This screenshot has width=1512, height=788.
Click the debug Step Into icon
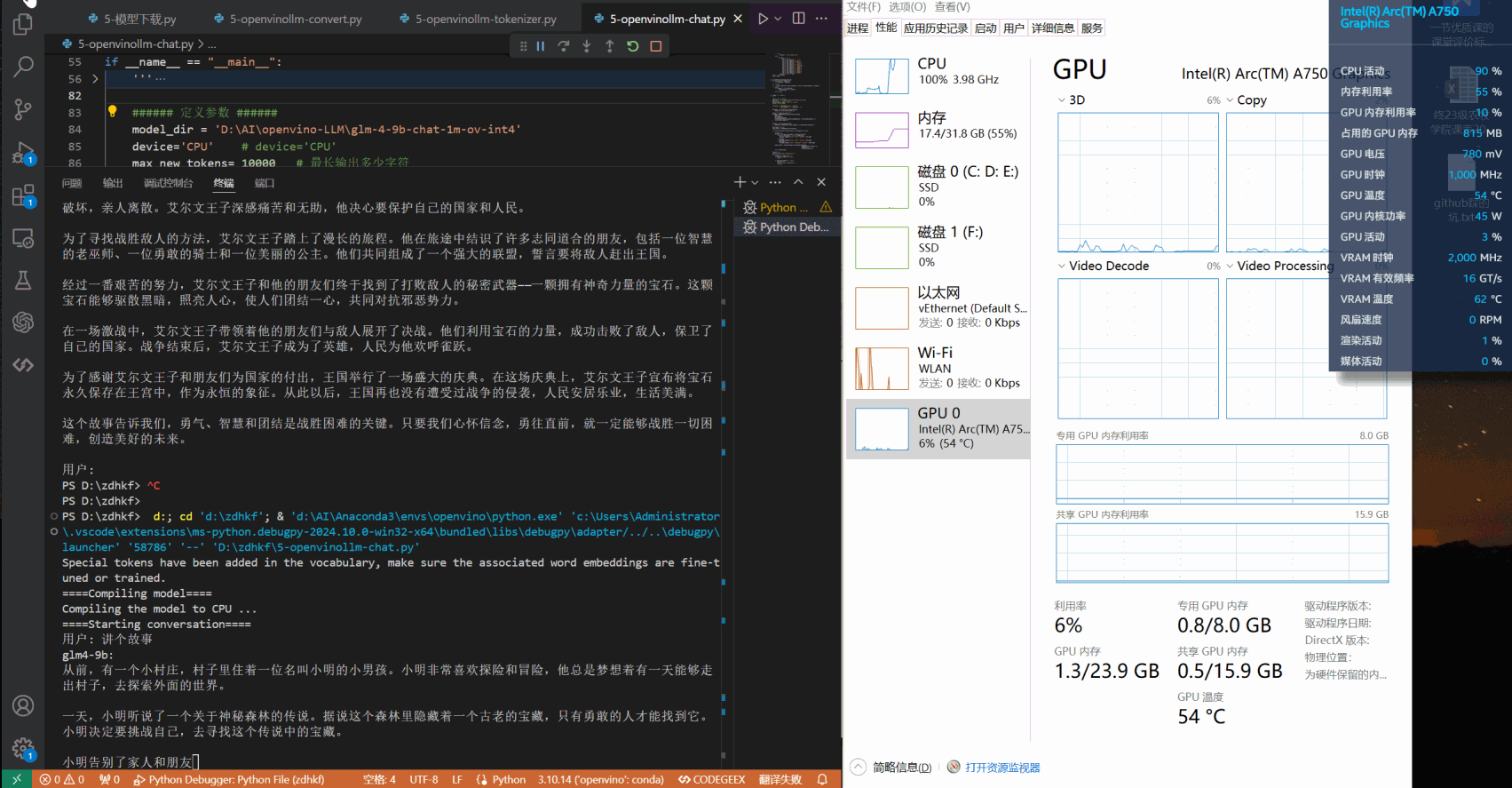pos(587,46)
